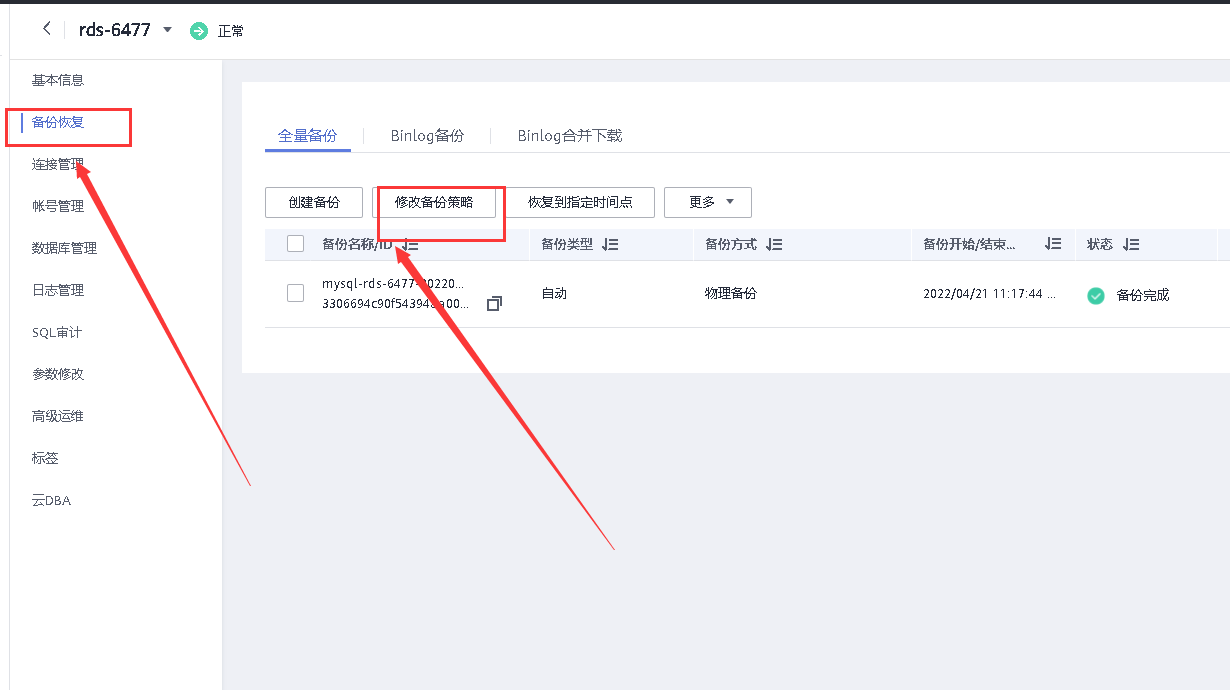Switch to the Binlog备份 tab

[x=427, y=136]
